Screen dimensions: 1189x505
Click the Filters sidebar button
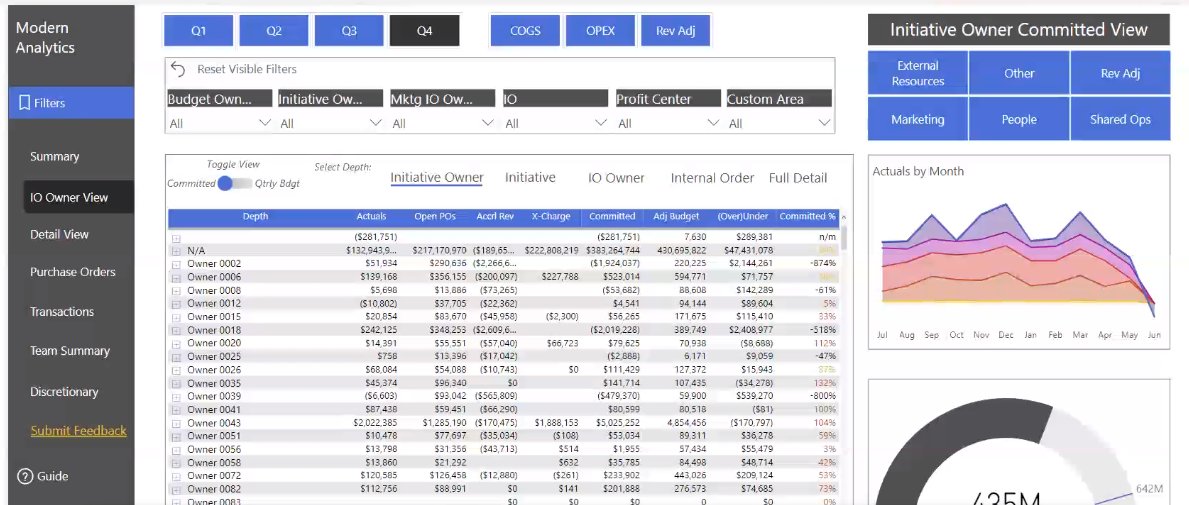click(x=71, y=102)
